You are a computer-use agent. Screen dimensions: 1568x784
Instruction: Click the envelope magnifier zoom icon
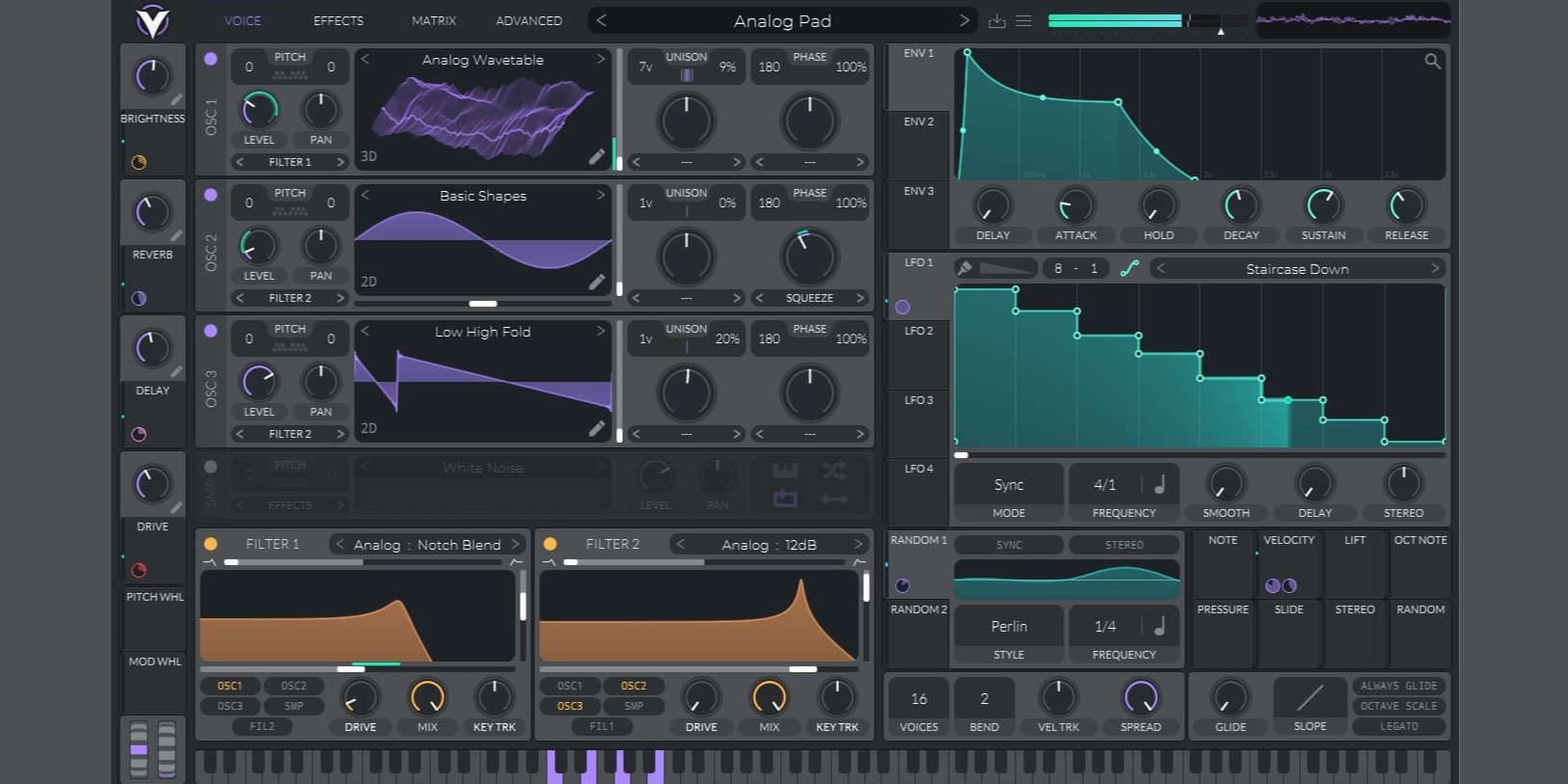click(x=1433, y=62)
